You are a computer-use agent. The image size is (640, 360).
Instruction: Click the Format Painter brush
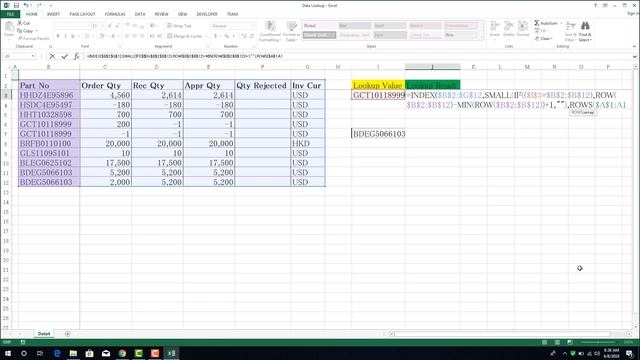click(x=20, y=38)
